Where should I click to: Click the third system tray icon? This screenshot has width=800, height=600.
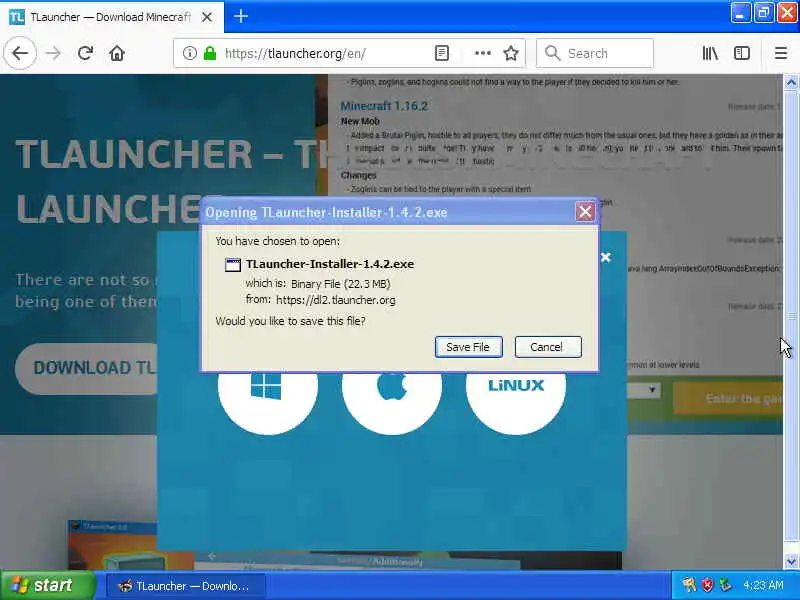pos(725,585)
